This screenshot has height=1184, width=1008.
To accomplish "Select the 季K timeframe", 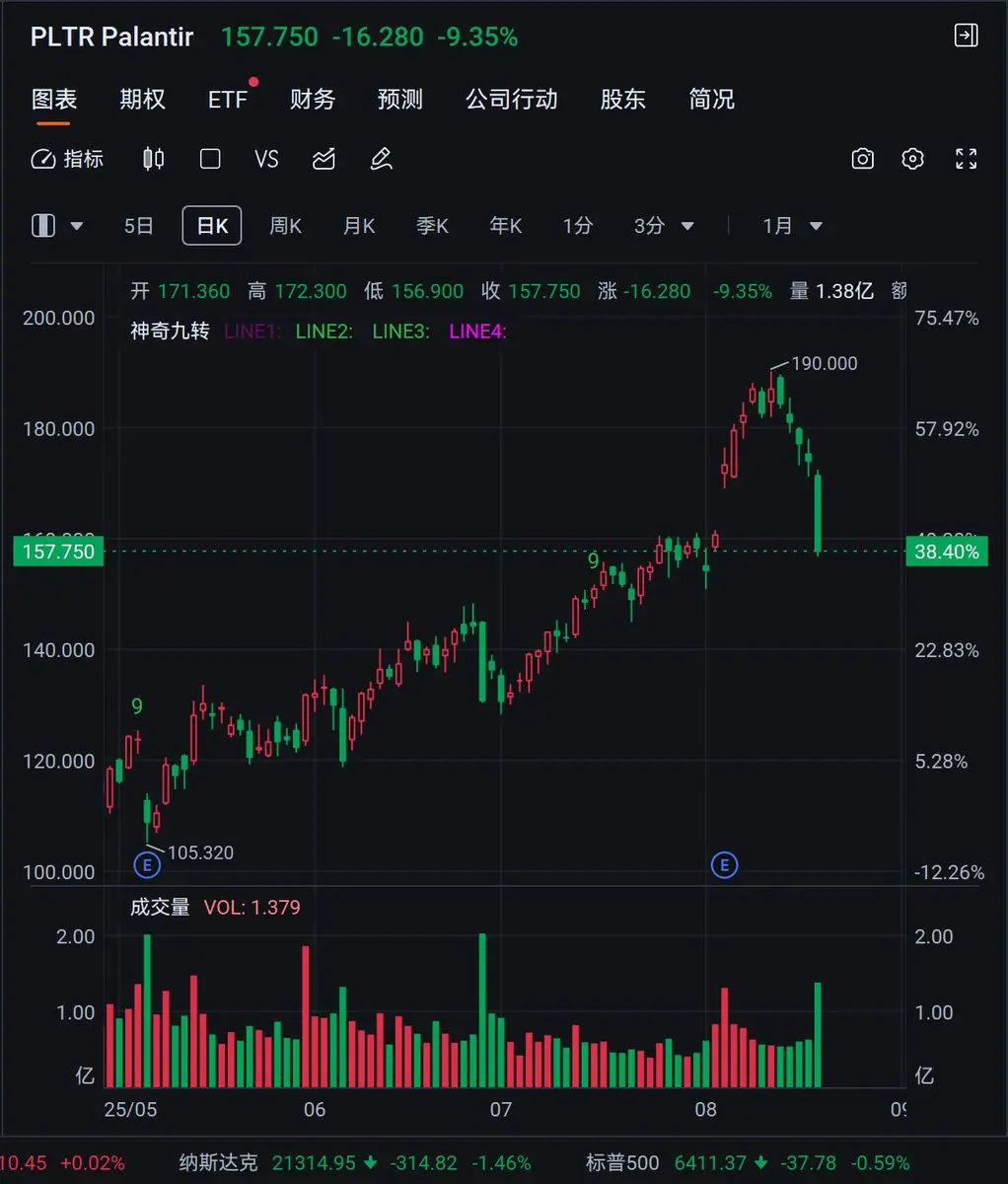I will 432,226.
